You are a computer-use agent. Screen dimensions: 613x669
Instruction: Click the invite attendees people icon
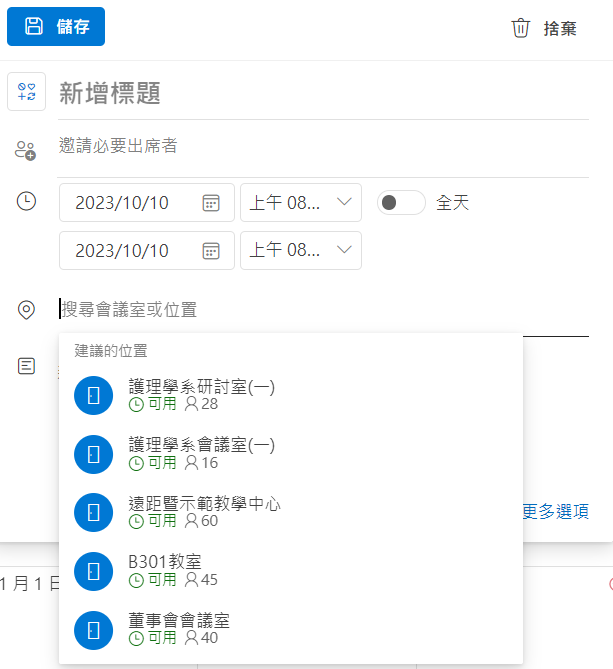coord(25,150)
